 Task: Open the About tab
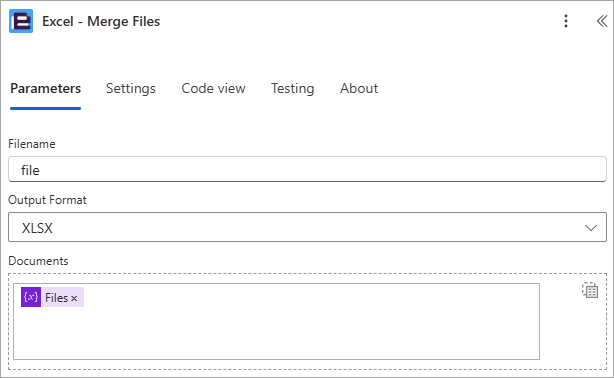[x=359, y=89]
